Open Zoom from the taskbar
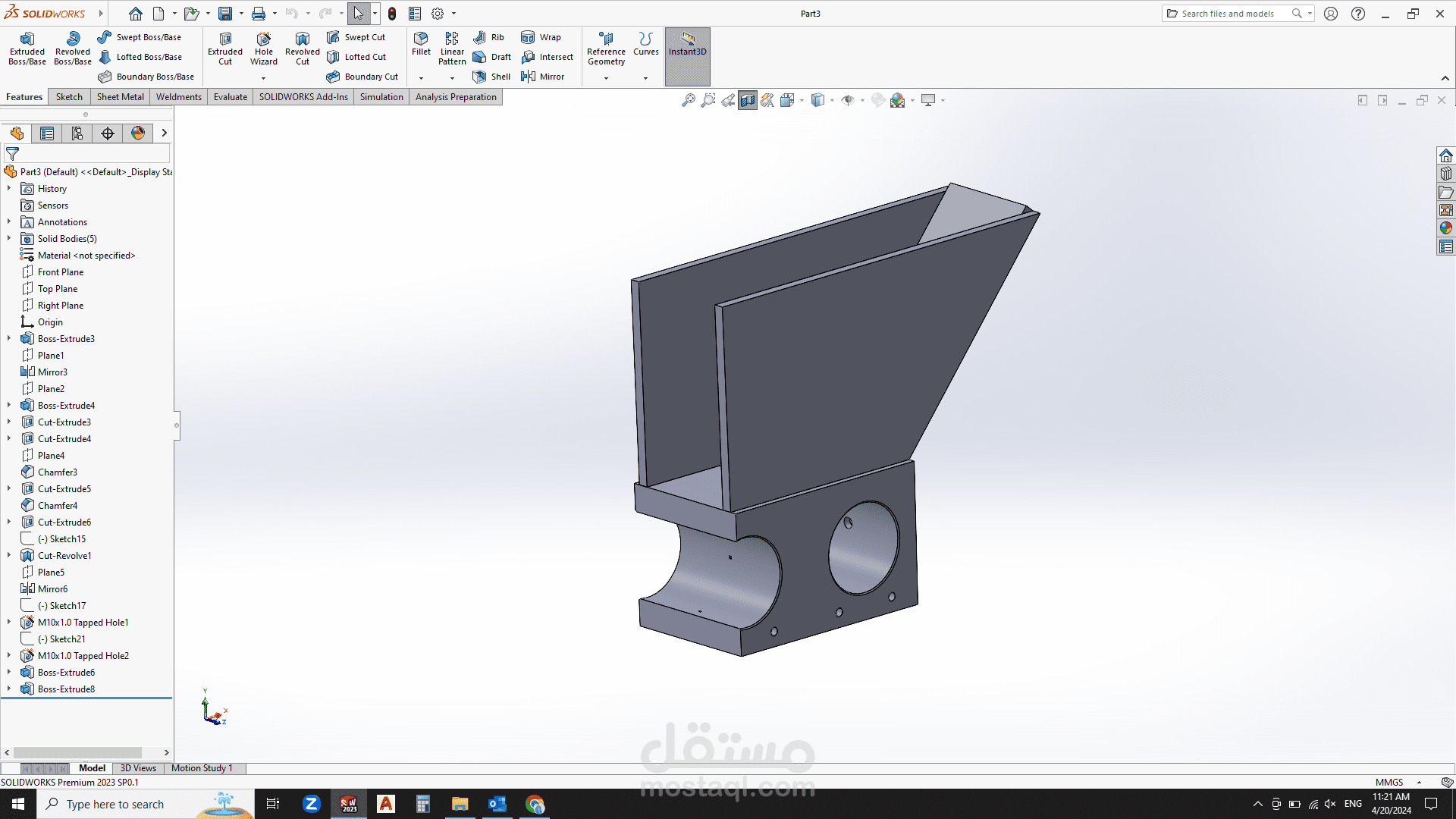Screen dimensions: 1456x819 point(311,804)
